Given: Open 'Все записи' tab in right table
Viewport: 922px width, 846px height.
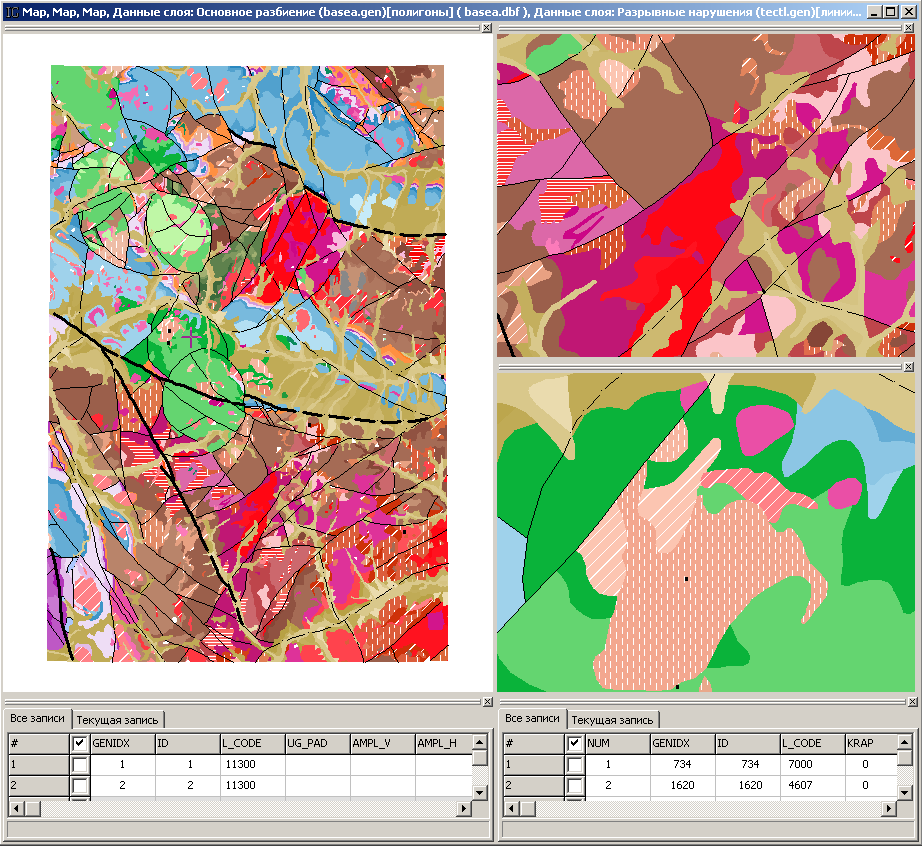Looking at the screenshot, I should click(532, 718).
